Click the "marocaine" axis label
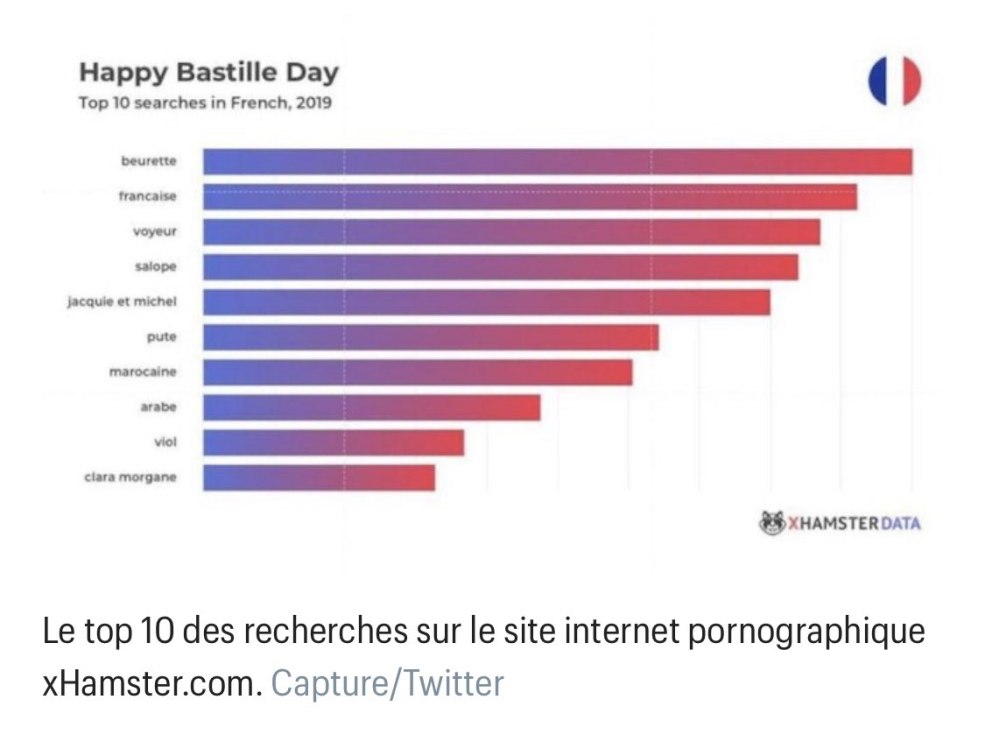This screenshot has height=749, width=985. pos(142,372)
